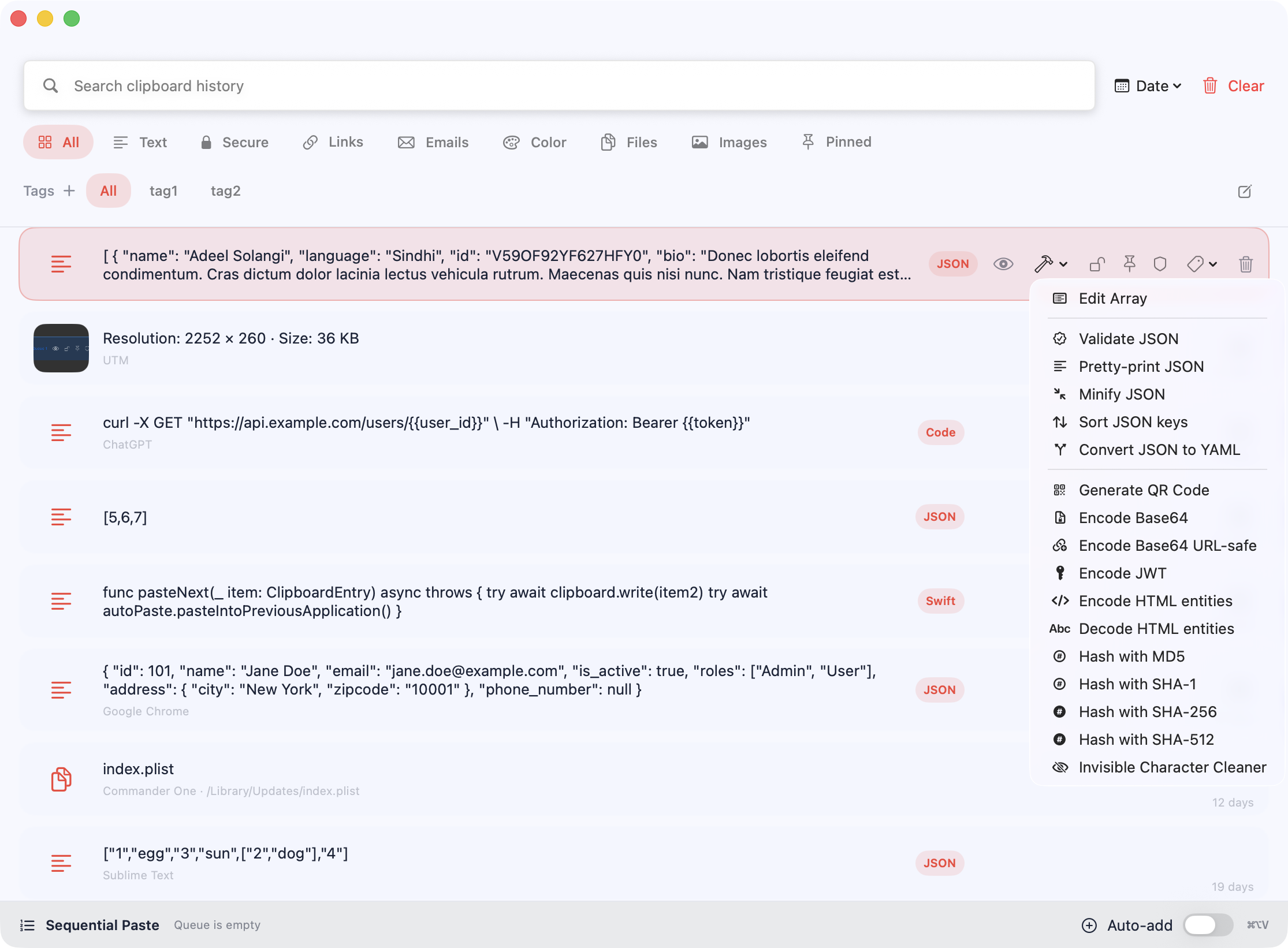Switch to the Images filter
Screen dimensions: 1288x948
[729, 142]
